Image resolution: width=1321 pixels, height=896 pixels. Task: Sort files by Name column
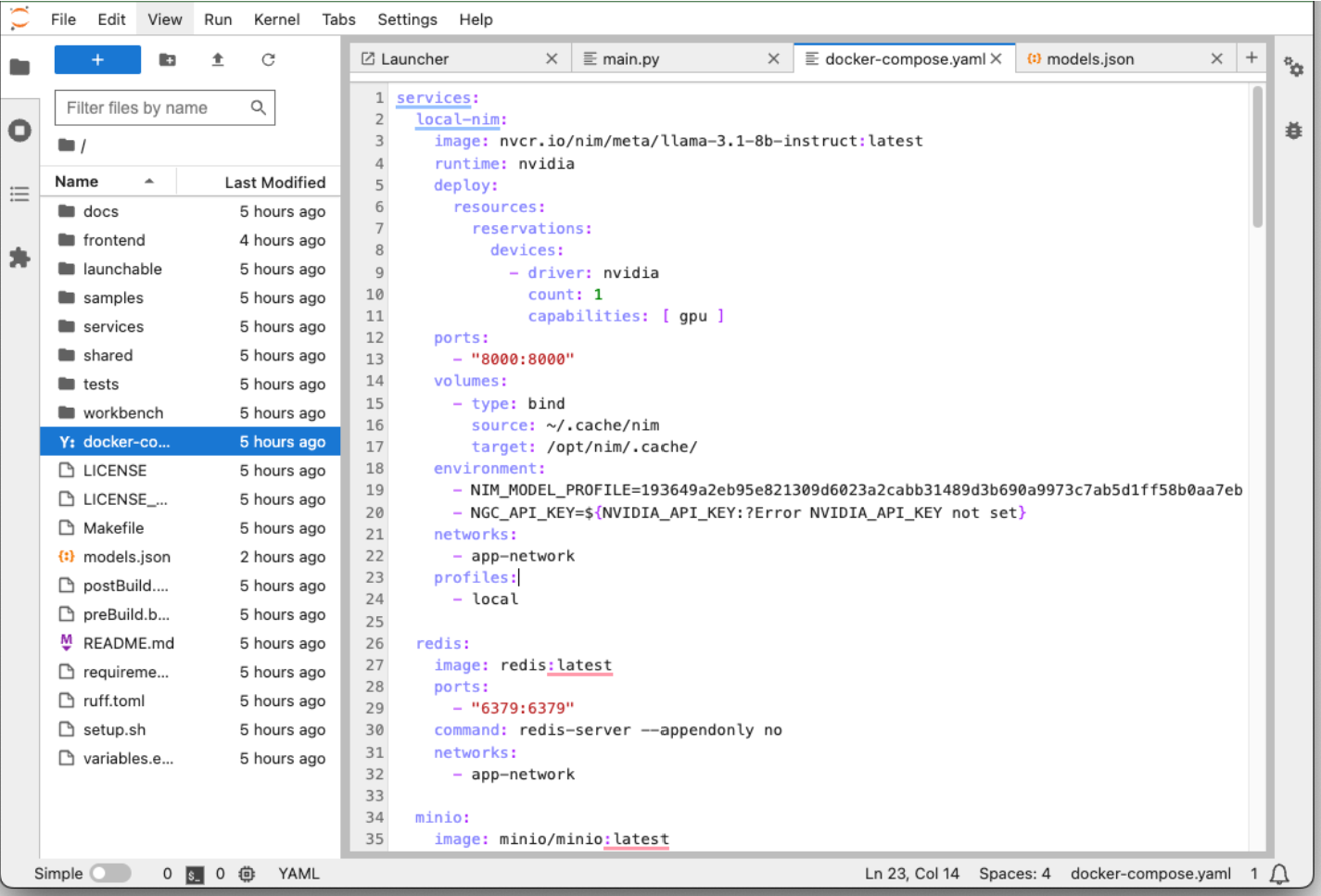[x=77, y=182]
